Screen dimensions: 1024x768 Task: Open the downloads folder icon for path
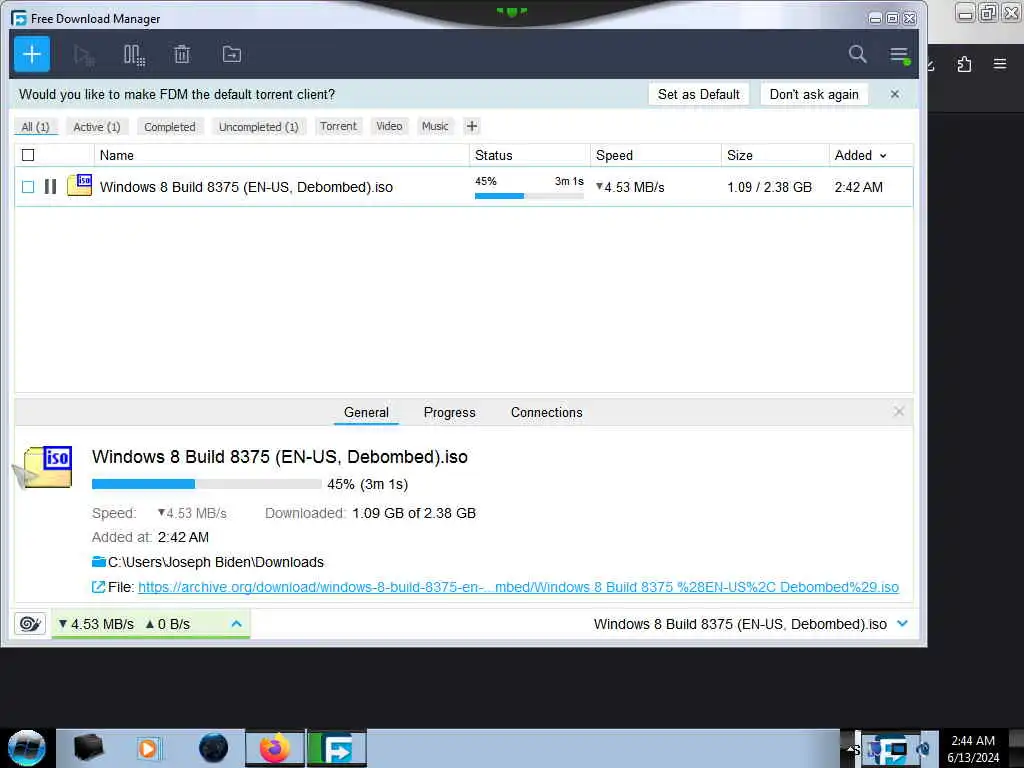coord(99,562)
